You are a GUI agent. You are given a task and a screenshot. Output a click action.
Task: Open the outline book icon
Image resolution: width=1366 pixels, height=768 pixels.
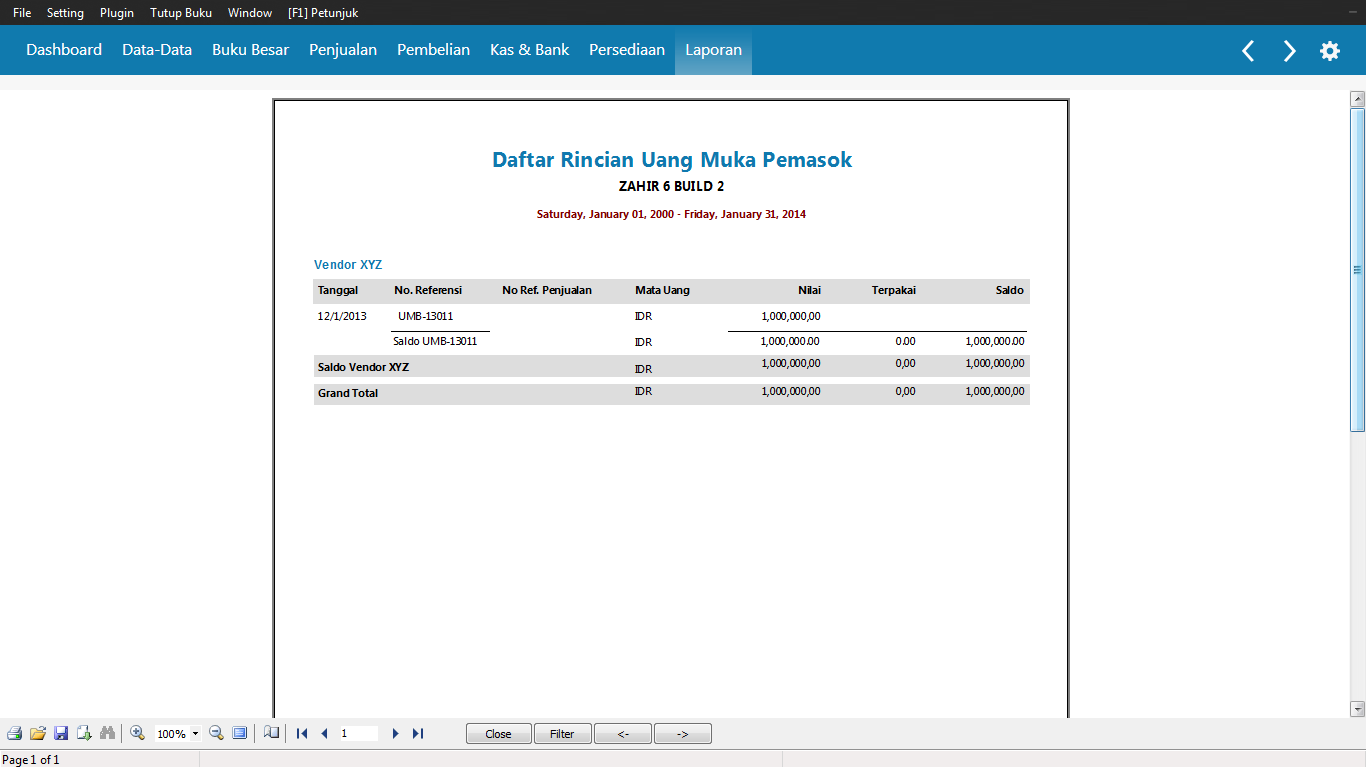pos(272,733)
